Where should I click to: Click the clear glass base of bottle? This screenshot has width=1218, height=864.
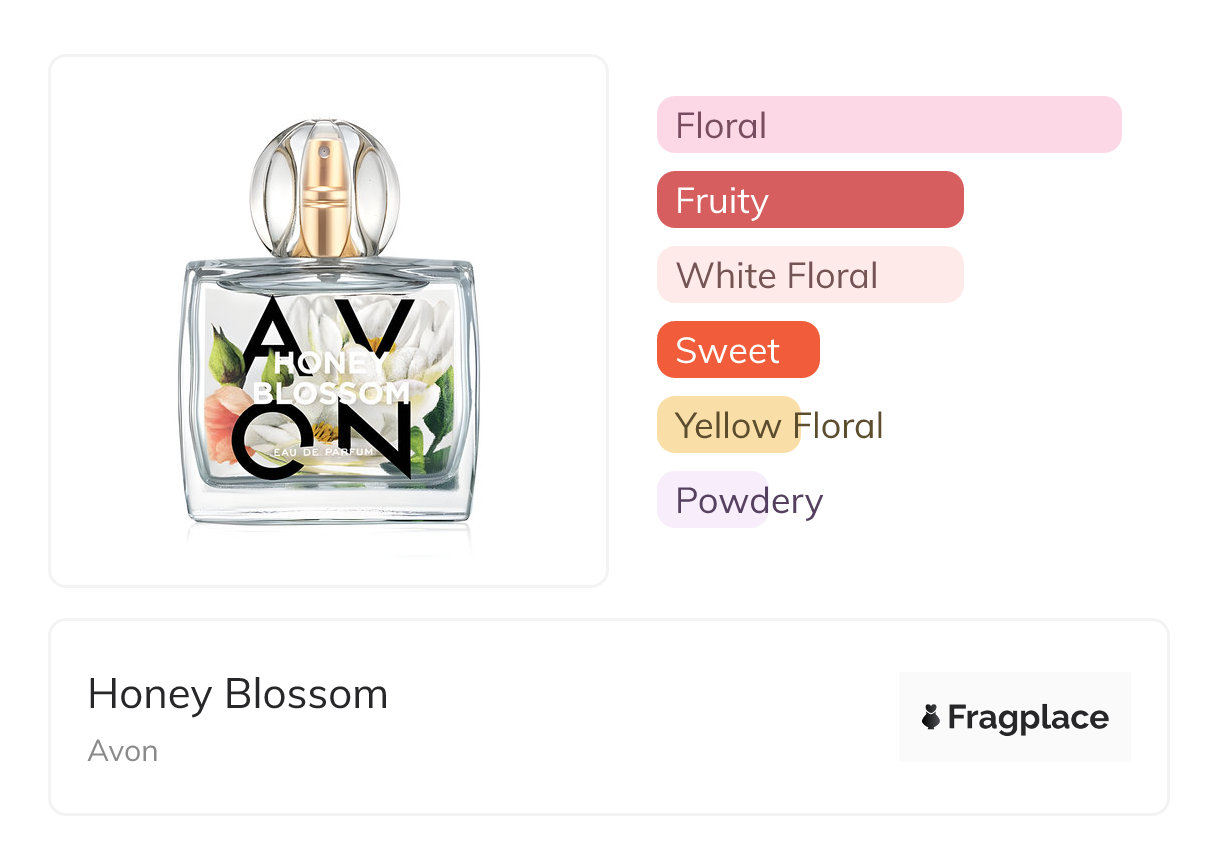[x=328, y=502]
